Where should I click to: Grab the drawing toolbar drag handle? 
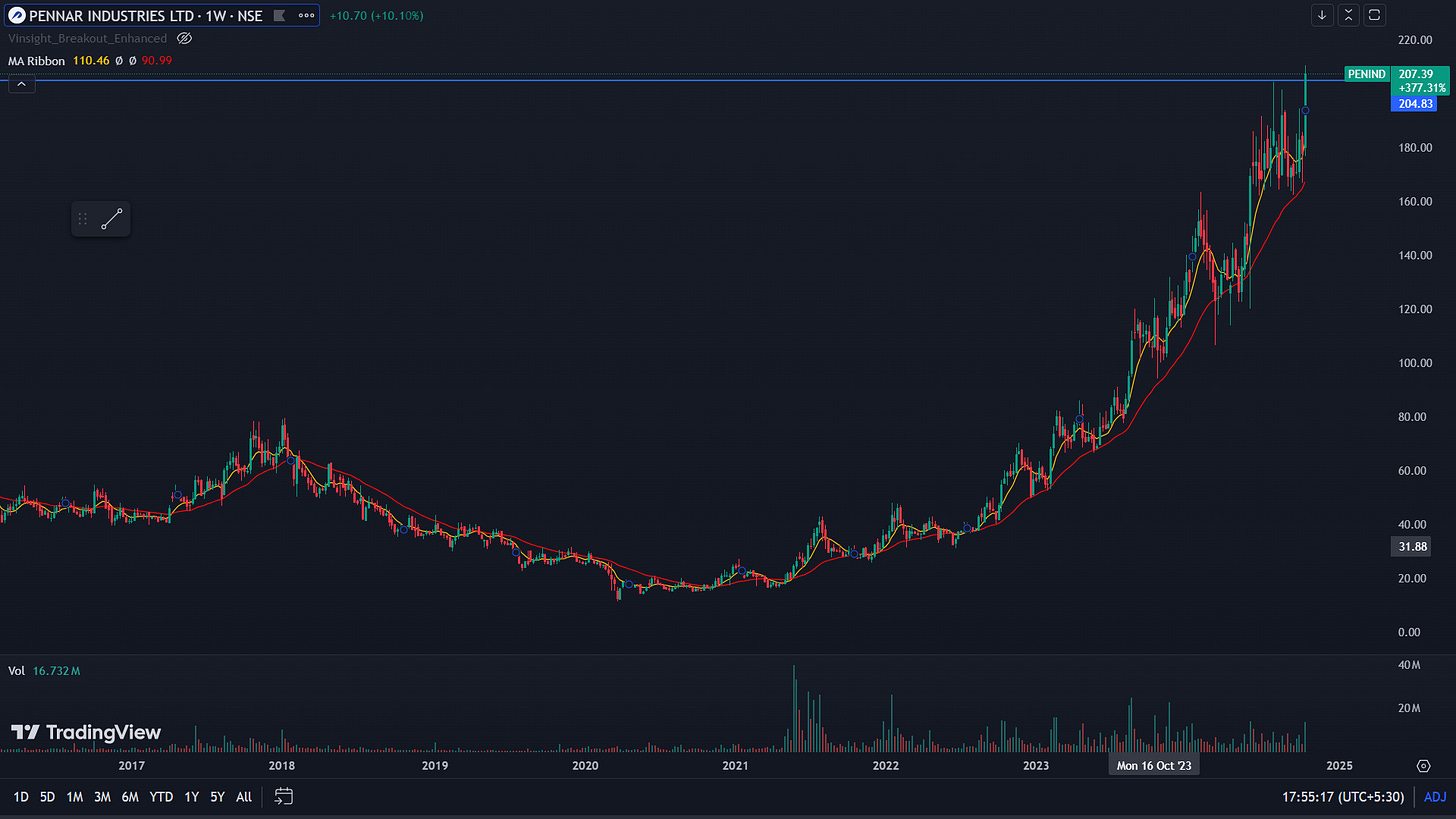pyautogui.click(x=83, y=219)
